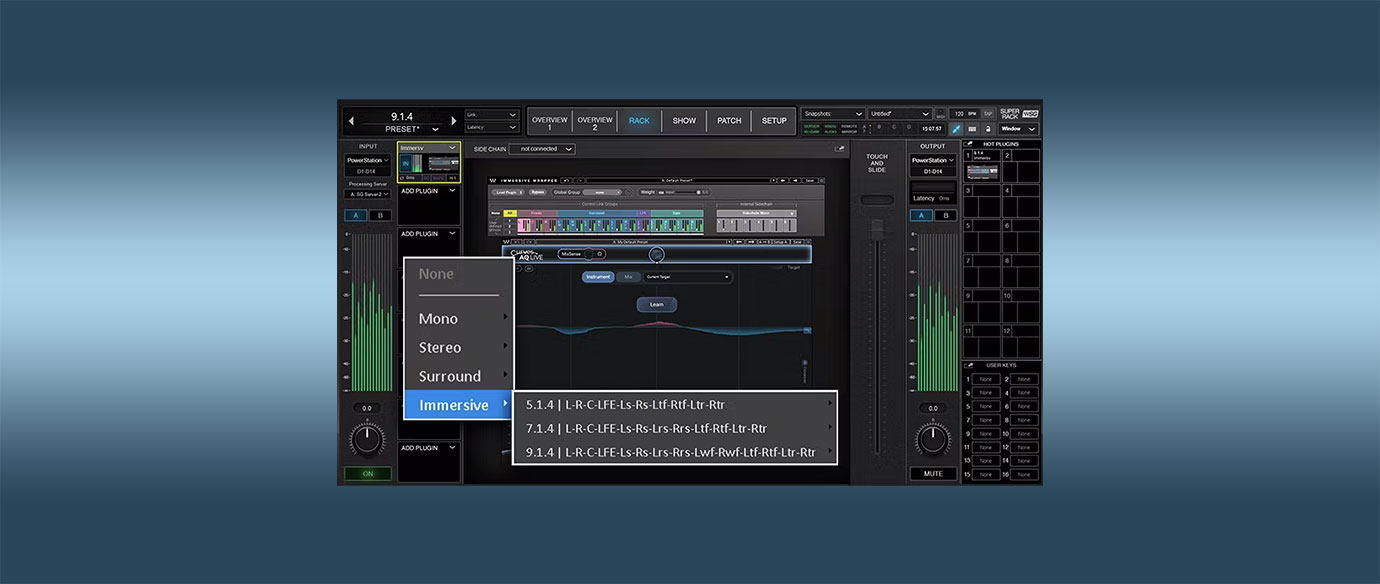Viewport: 1380px width, 584px height.
Task: Select Instrument mode in Curves AQ
Action: [x=598, y=277]
